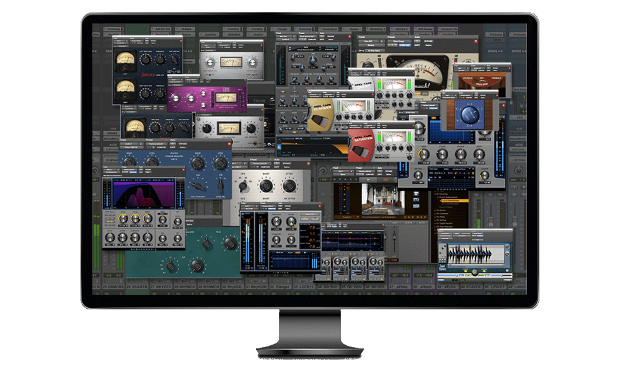Click the first yellow-ringed knob on the multiband plugin

tap(123, 218)
